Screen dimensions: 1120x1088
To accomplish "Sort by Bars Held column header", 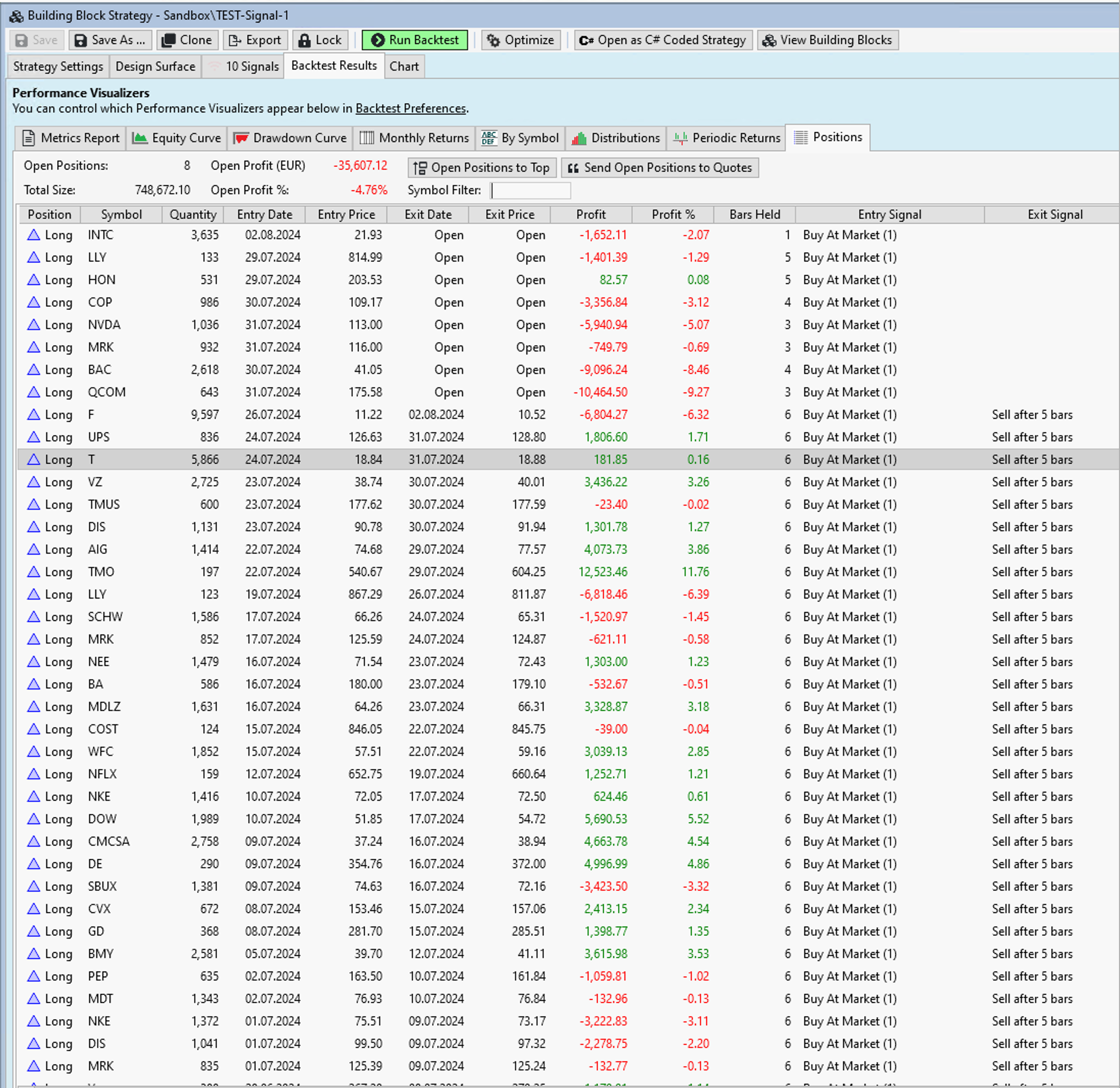I will [x=755, y=215].
